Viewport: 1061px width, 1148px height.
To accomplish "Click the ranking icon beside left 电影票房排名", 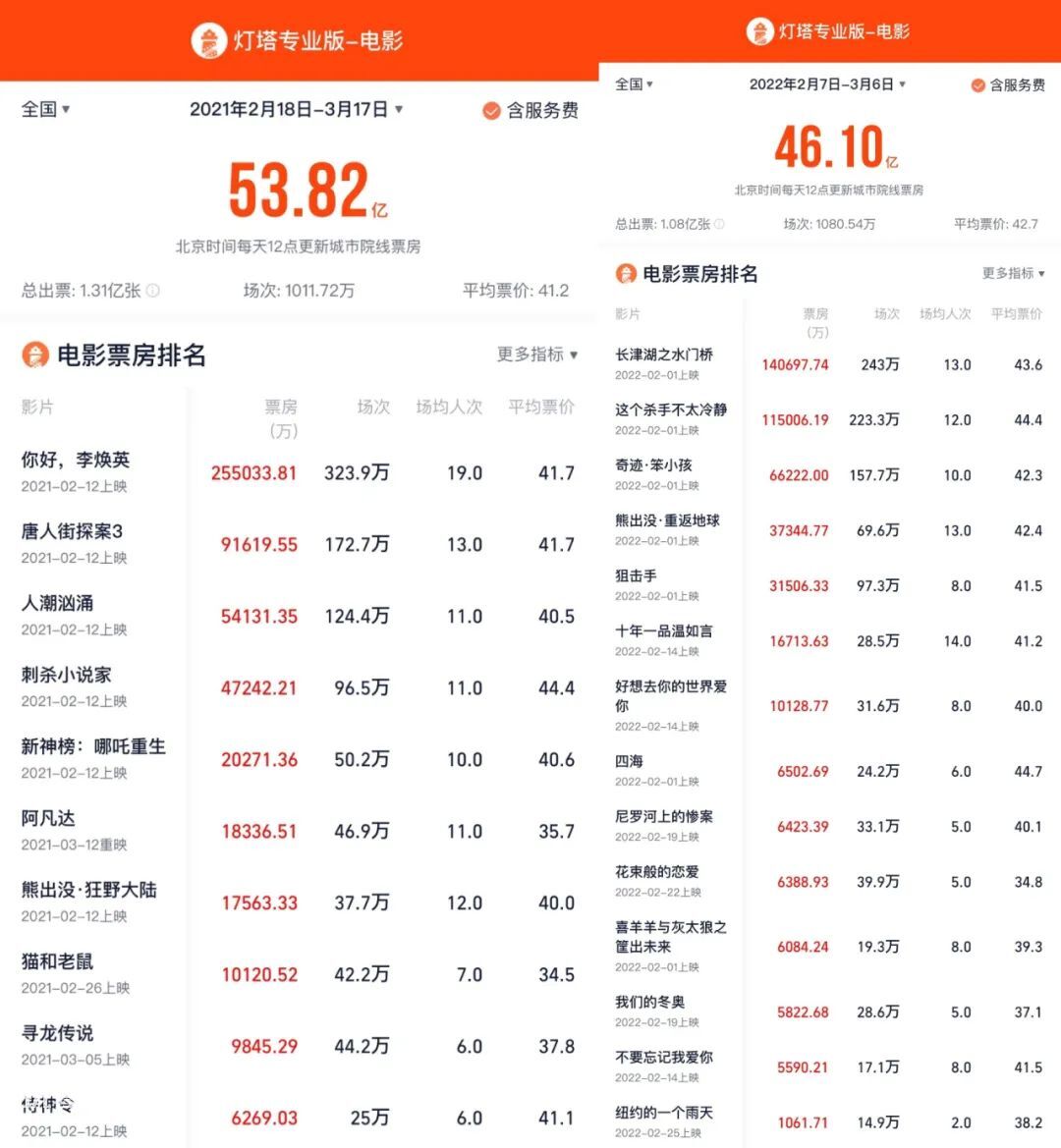I will (x=35, y=355).
